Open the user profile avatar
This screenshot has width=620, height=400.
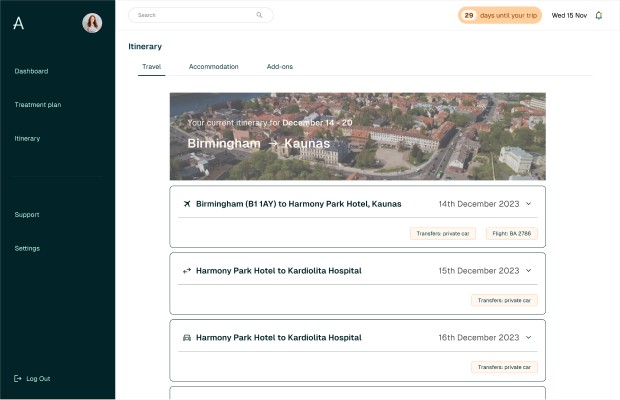coord(92,23)
